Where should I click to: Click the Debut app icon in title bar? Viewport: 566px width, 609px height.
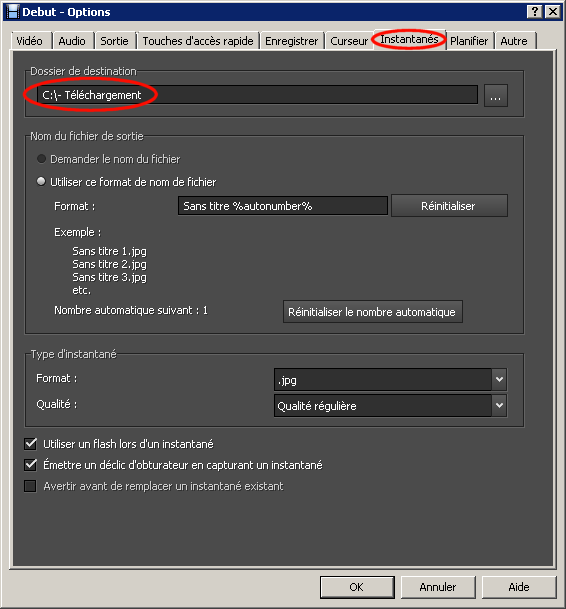tap(13, 12)
